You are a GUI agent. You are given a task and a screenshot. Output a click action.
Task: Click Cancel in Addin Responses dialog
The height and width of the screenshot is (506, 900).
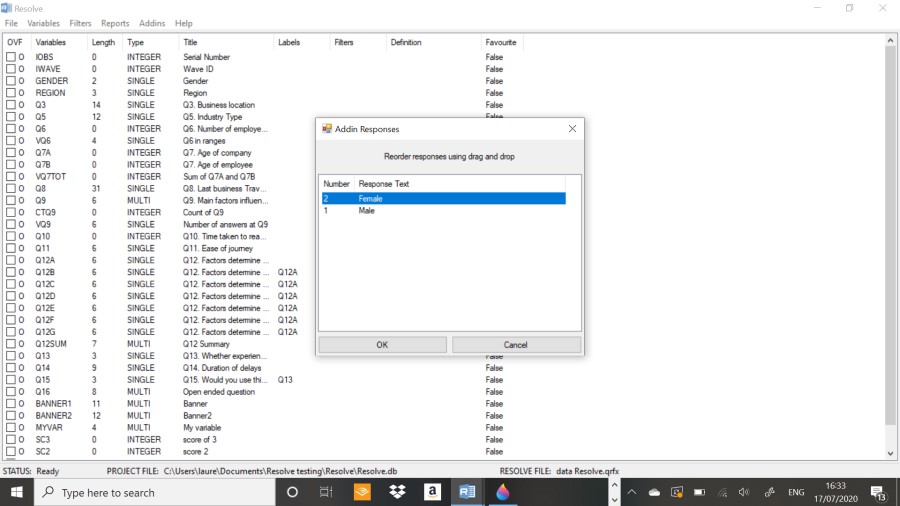[515, 345]
